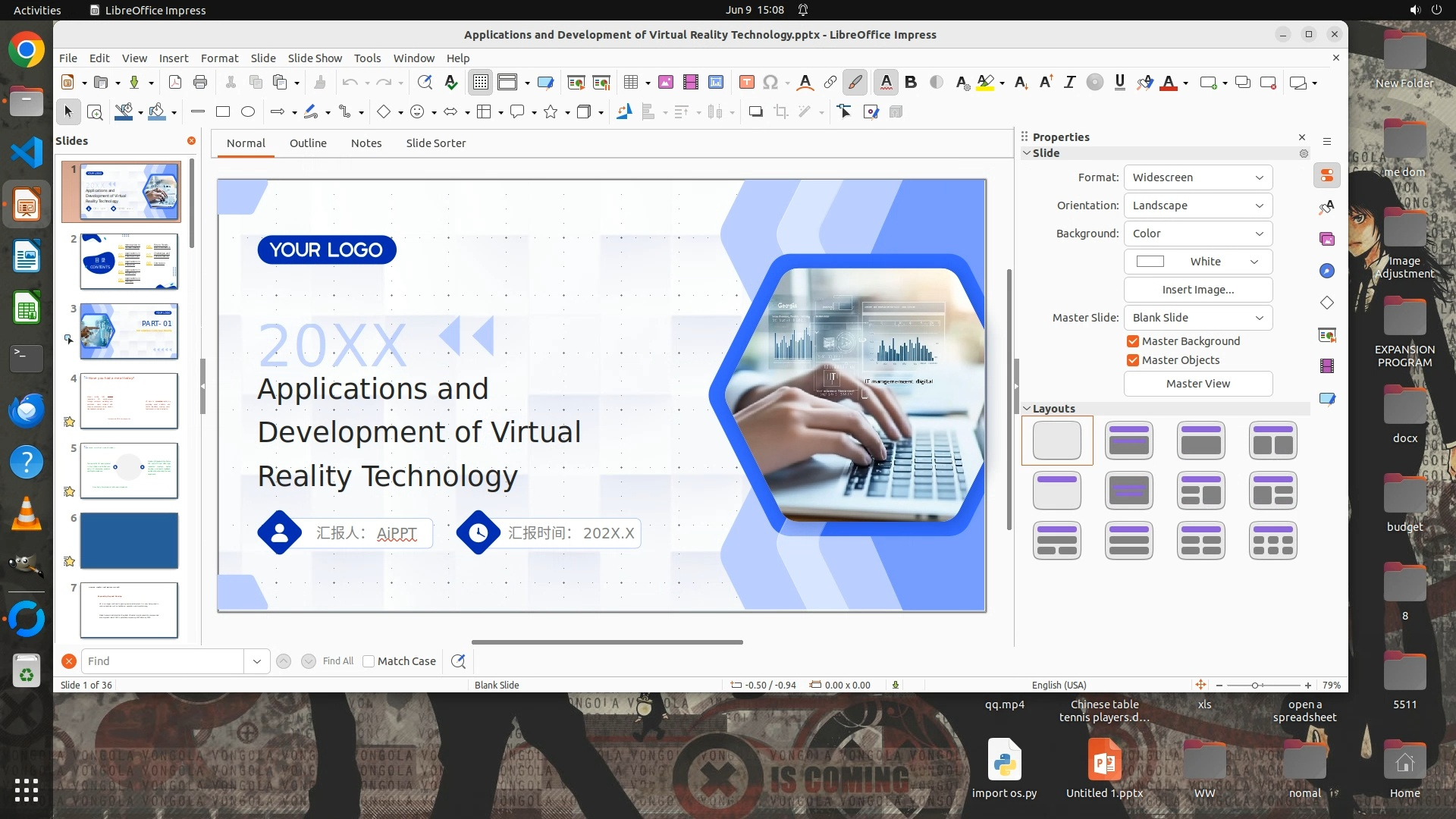Image resolution: width=1456 pixels, height=819 pixels.
Task: Select the Rectangle drawing tool
Action: [x=222, y=111]
